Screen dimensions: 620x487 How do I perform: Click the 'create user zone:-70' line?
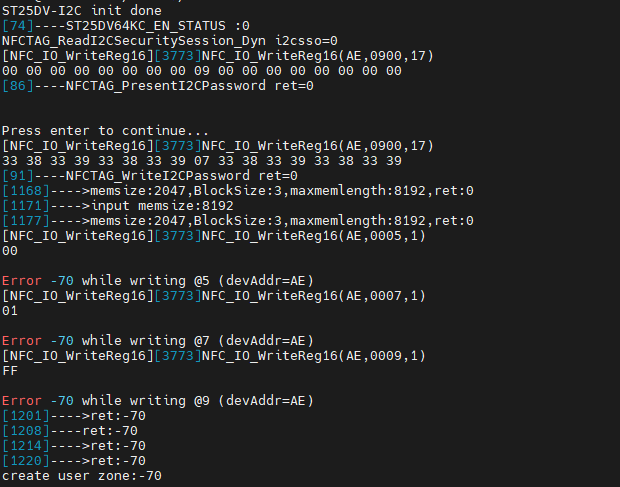[x=82, y=476]
